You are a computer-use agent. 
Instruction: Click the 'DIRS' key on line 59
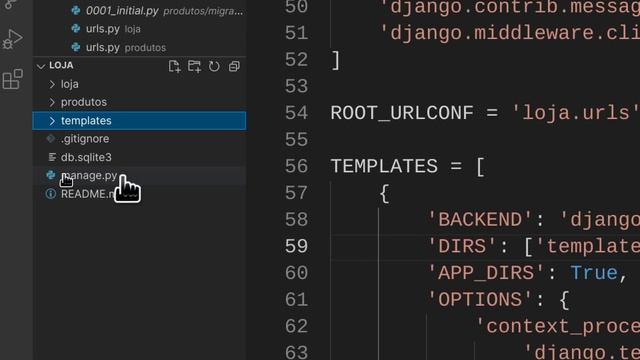[x=461, y=247]
